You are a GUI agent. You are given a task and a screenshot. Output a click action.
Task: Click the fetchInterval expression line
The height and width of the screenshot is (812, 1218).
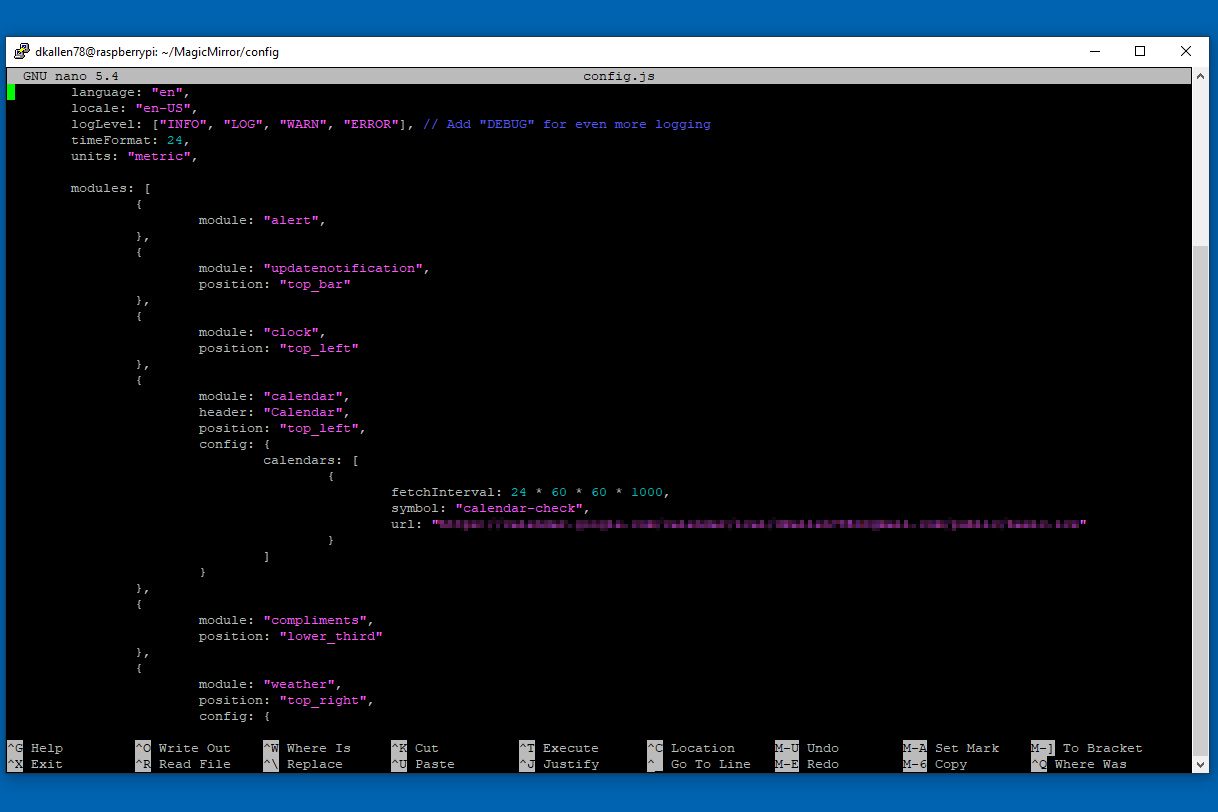(x=530, y=492)
